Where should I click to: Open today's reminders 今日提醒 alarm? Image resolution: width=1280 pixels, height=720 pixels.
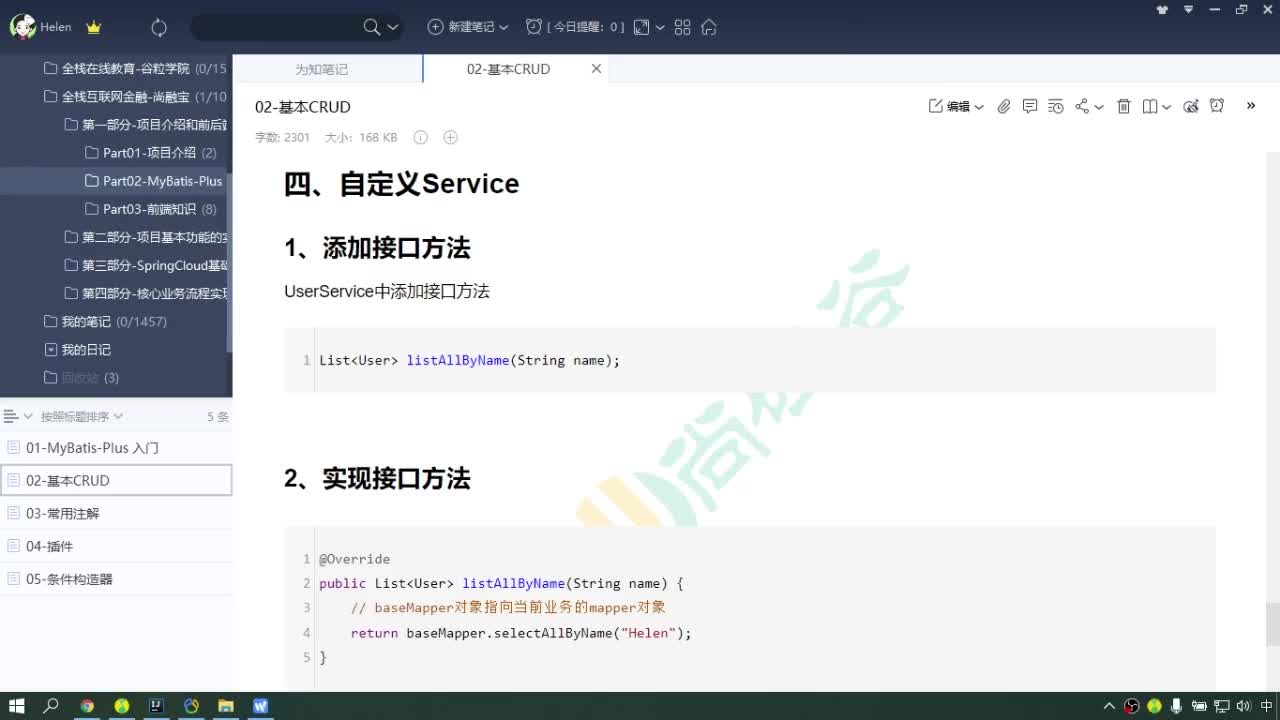click(x=575, y=27)
